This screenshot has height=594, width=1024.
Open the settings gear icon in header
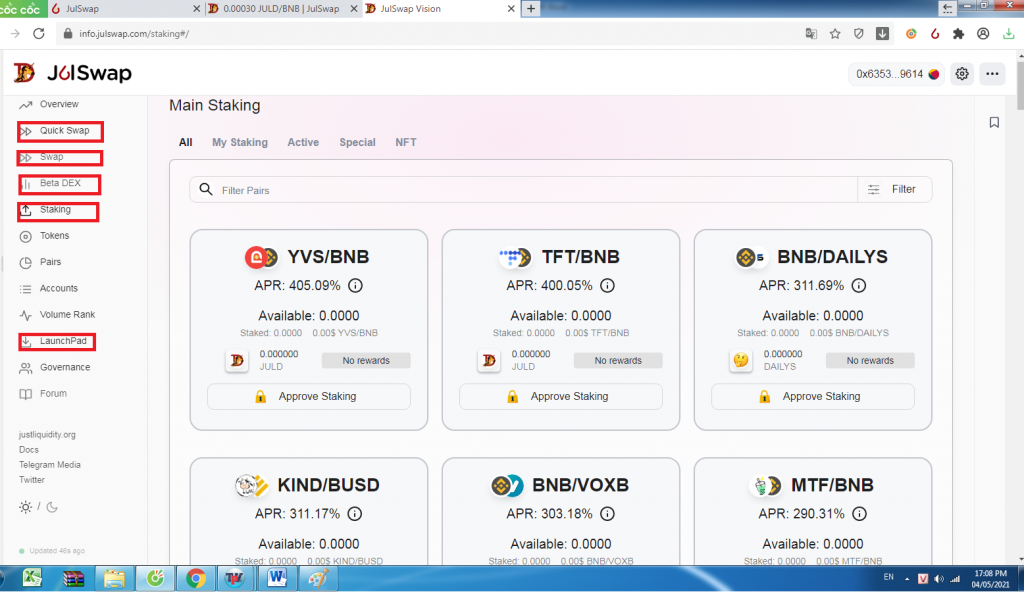click(x=962, y=74)
